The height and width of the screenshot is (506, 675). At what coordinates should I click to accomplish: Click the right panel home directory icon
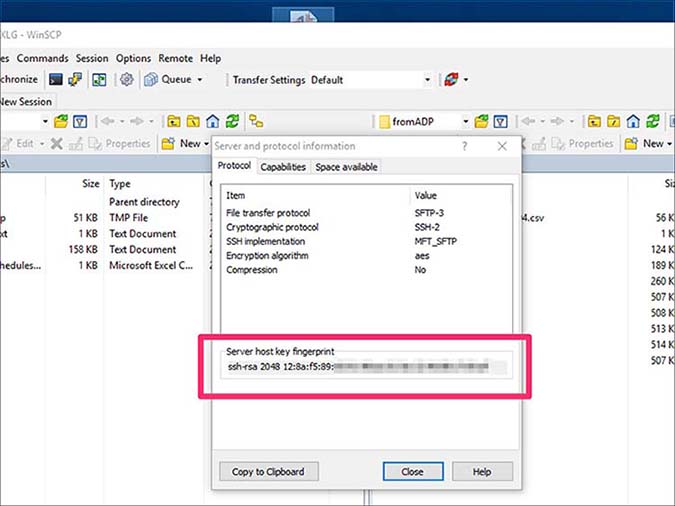click(633, 122)
